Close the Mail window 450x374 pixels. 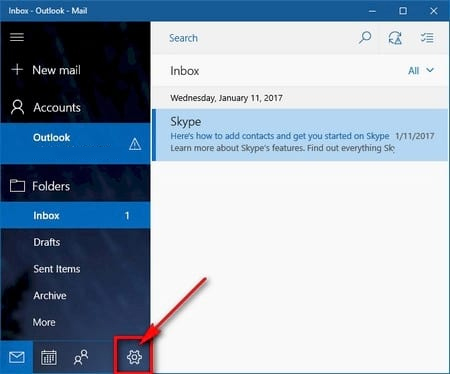tap(434, 11)
